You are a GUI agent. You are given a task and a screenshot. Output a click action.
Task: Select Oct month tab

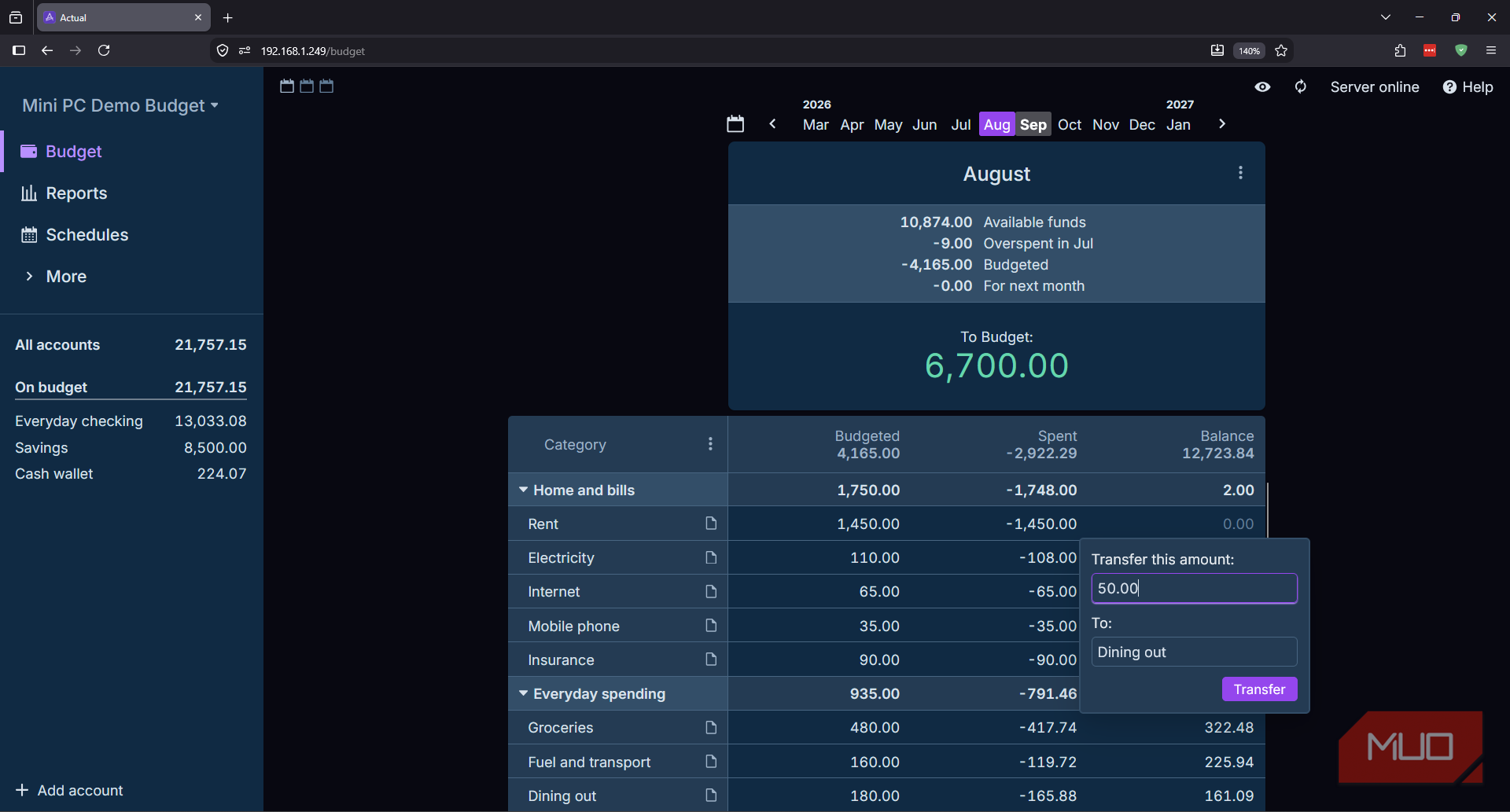point(1070,125)
